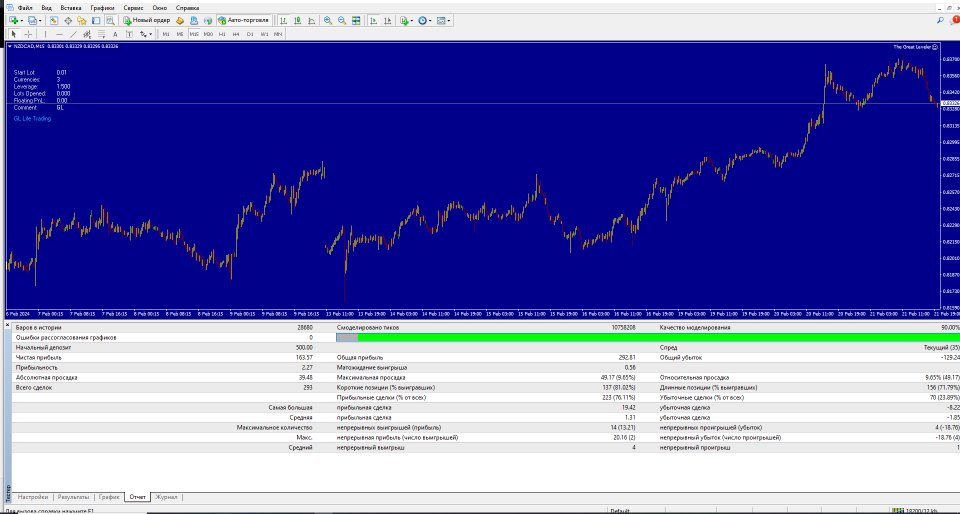
Task: Select the Trendline drawing tool
Action: [73, 34]
